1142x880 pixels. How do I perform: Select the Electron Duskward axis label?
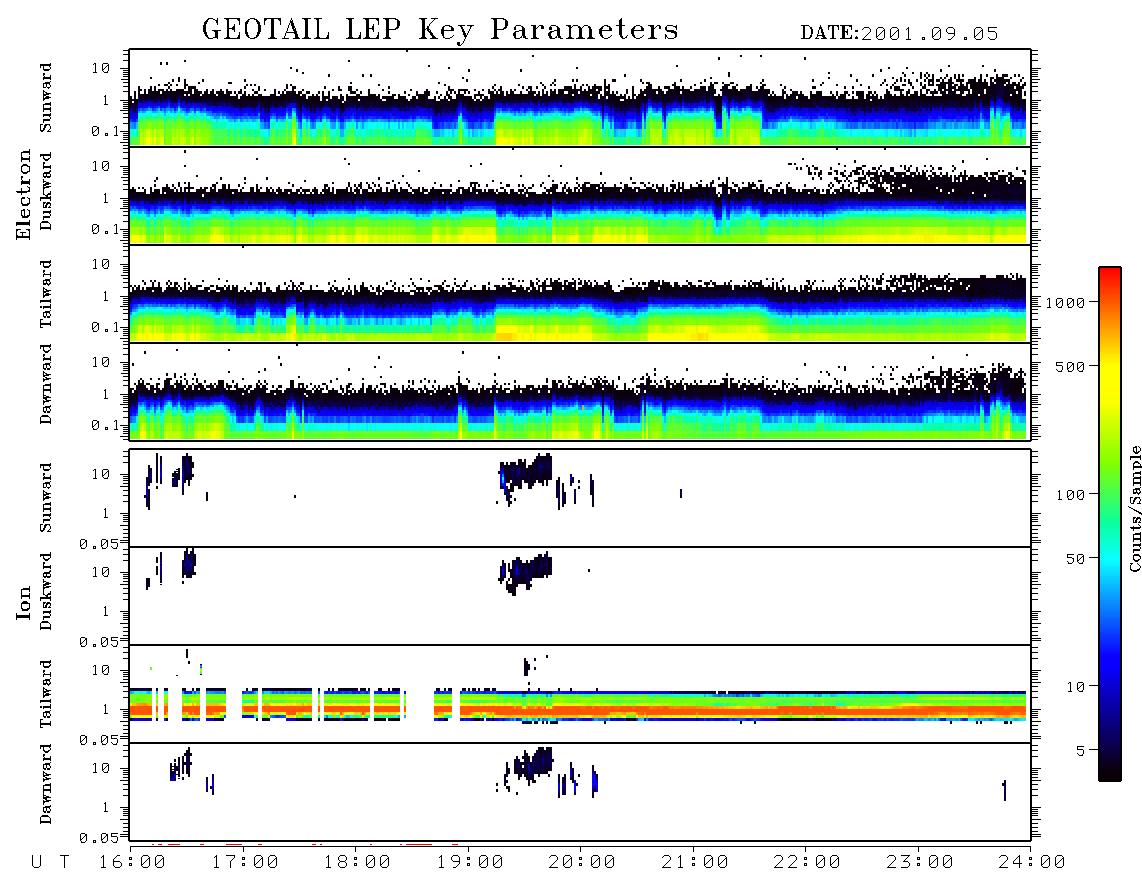(x=45, y=191)
